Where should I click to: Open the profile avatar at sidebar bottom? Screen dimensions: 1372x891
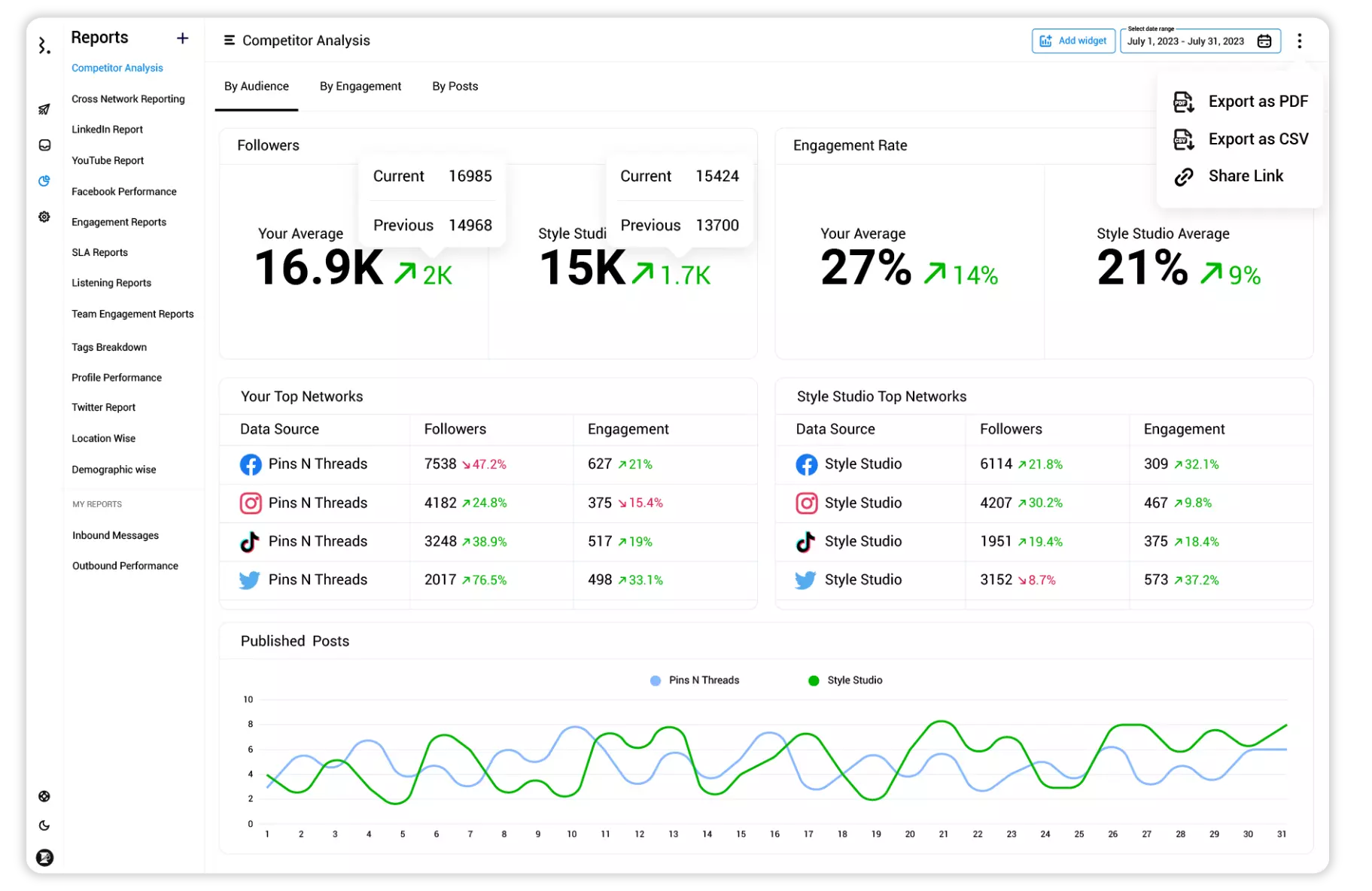point(45,857)
